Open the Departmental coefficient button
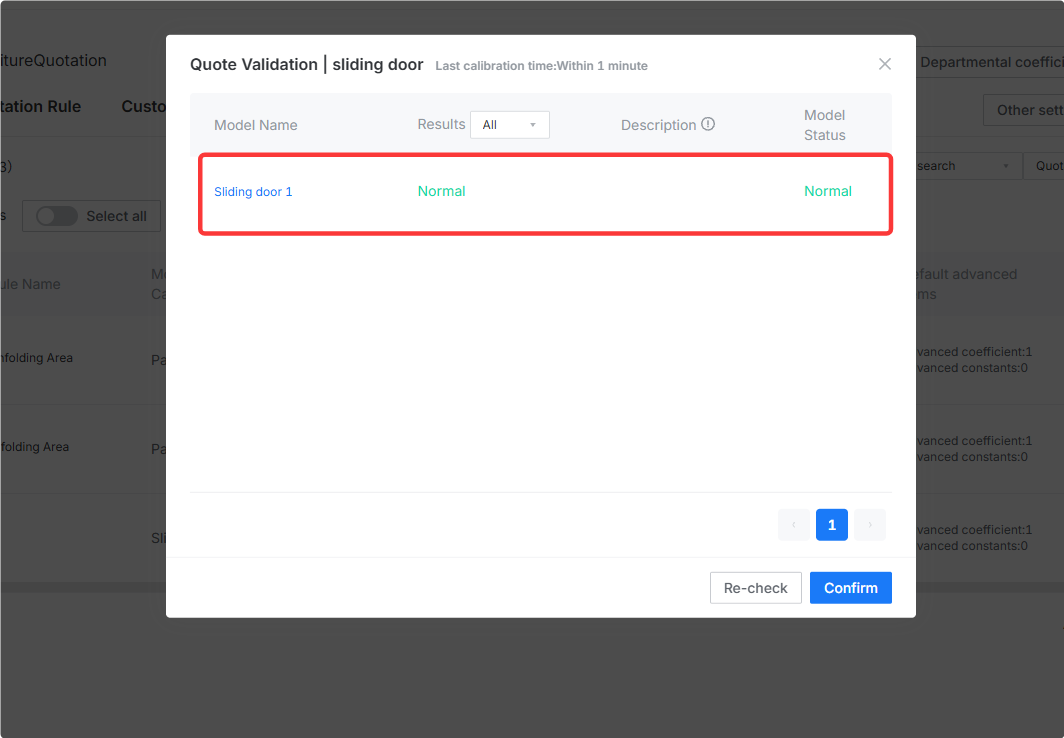The width and height of the screenshot is (1064, 738). tap(989, 62)
